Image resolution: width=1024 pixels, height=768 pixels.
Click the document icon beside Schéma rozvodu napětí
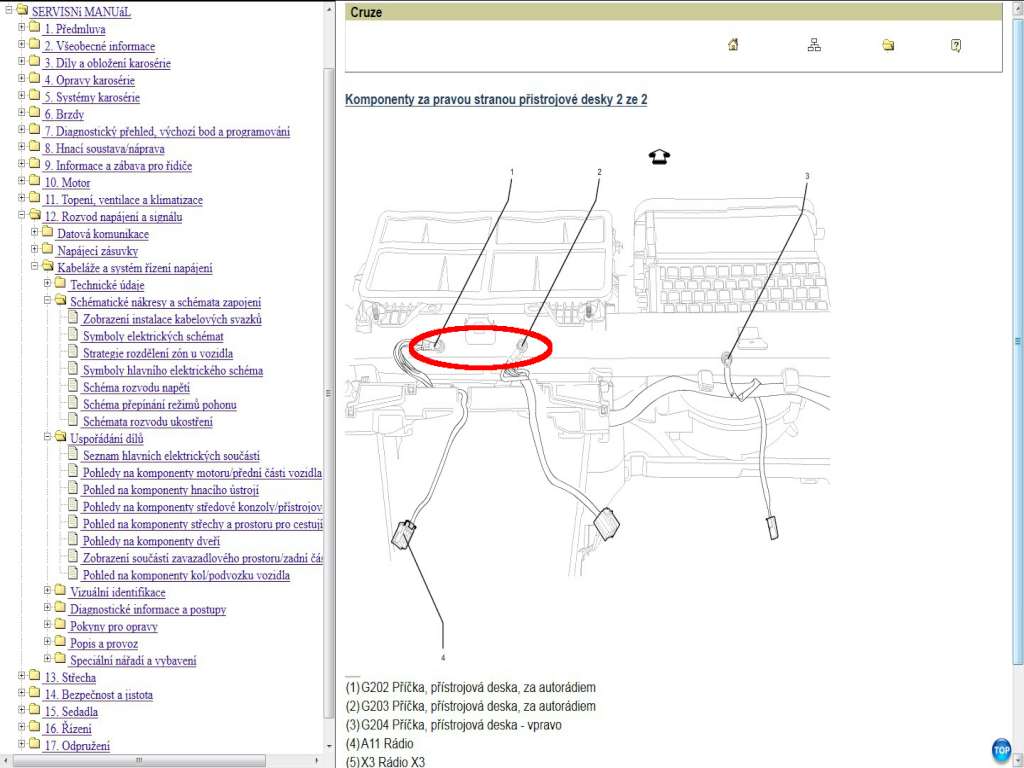coord(72,387)
